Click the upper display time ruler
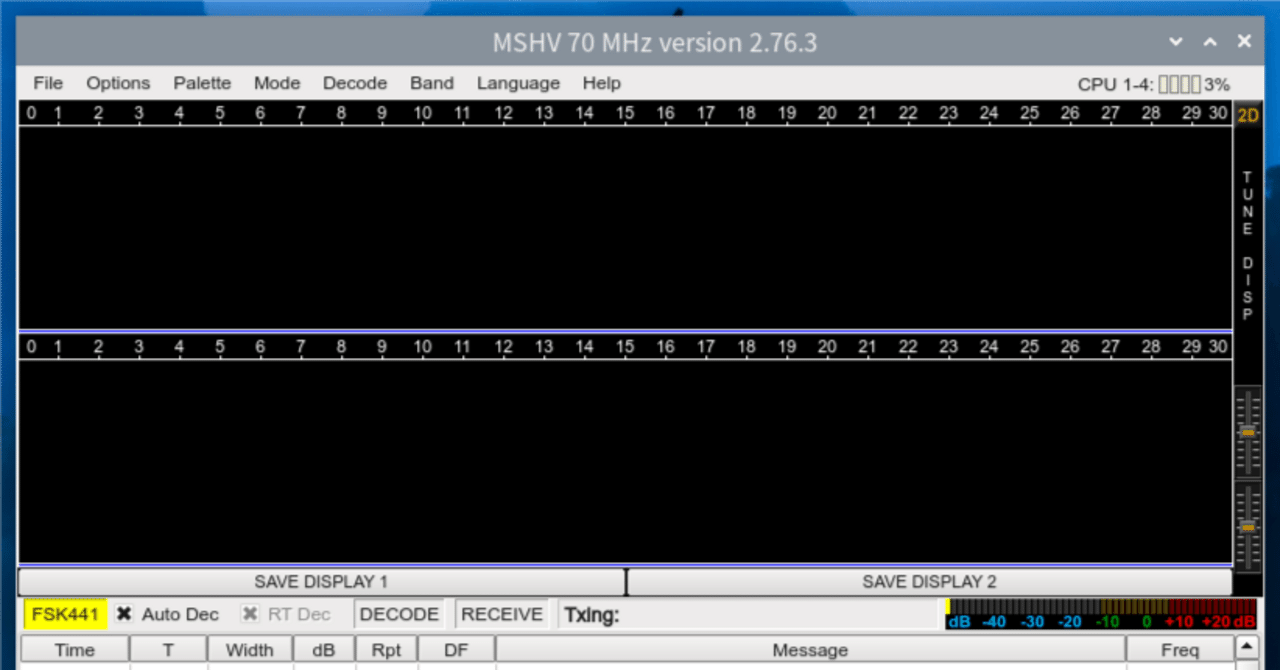This screenshot has height=670, width=1280. coord(625,114)
